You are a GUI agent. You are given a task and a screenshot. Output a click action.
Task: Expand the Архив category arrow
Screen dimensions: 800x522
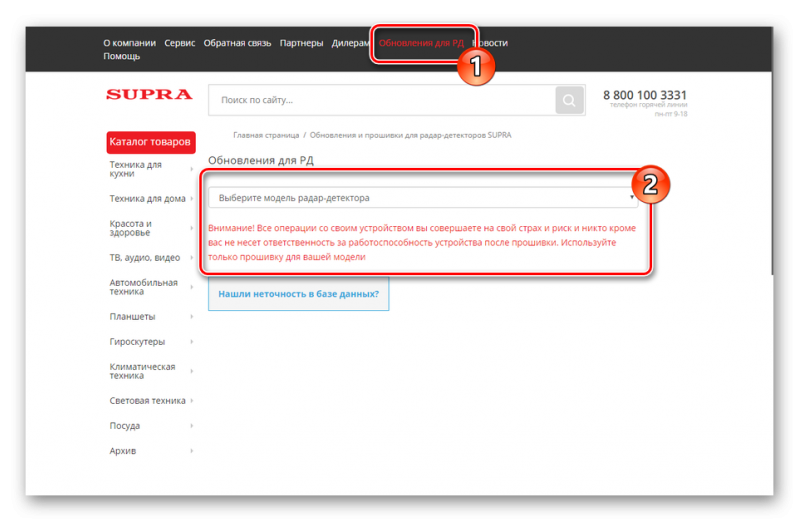[192, 451]
